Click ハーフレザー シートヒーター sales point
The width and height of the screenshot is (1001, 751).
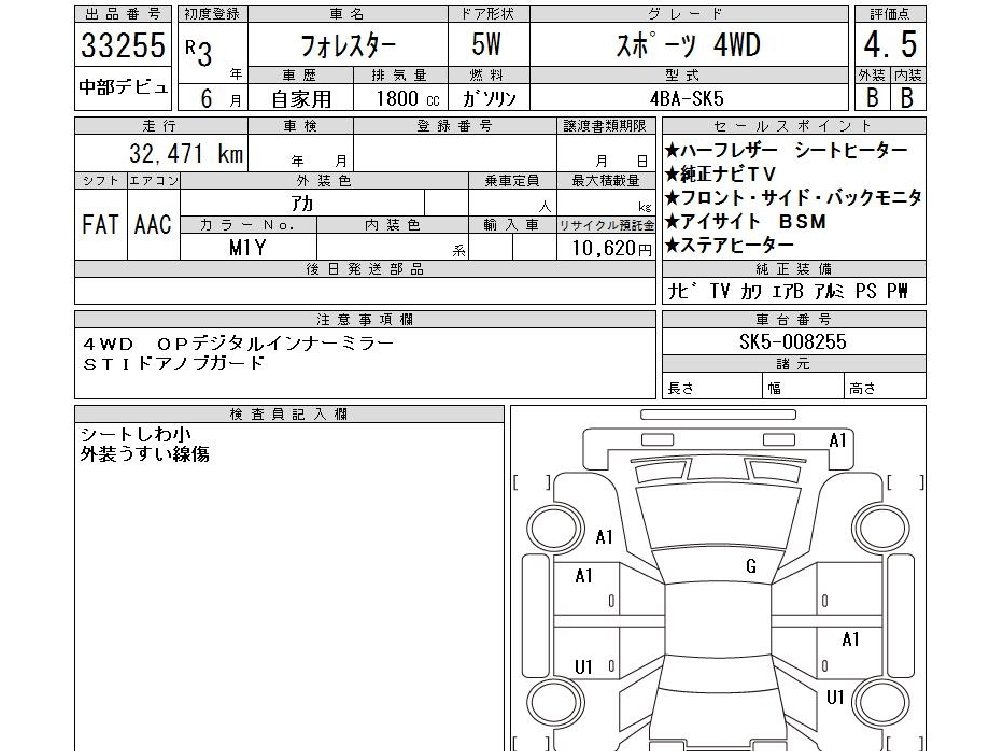[x=786, y=150]
